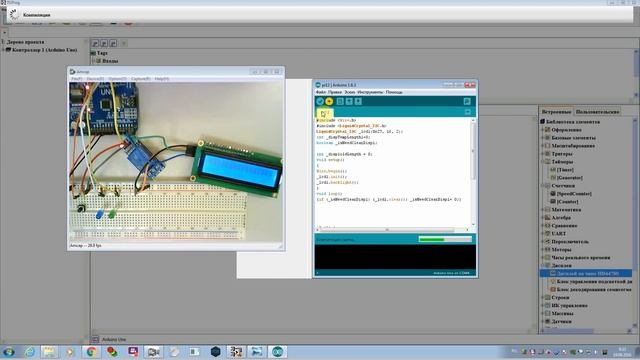This screenshot has width=640, height=360.
Task: Open the Serial Monitor icon in Arduino
Action: (x=467, y=102)
